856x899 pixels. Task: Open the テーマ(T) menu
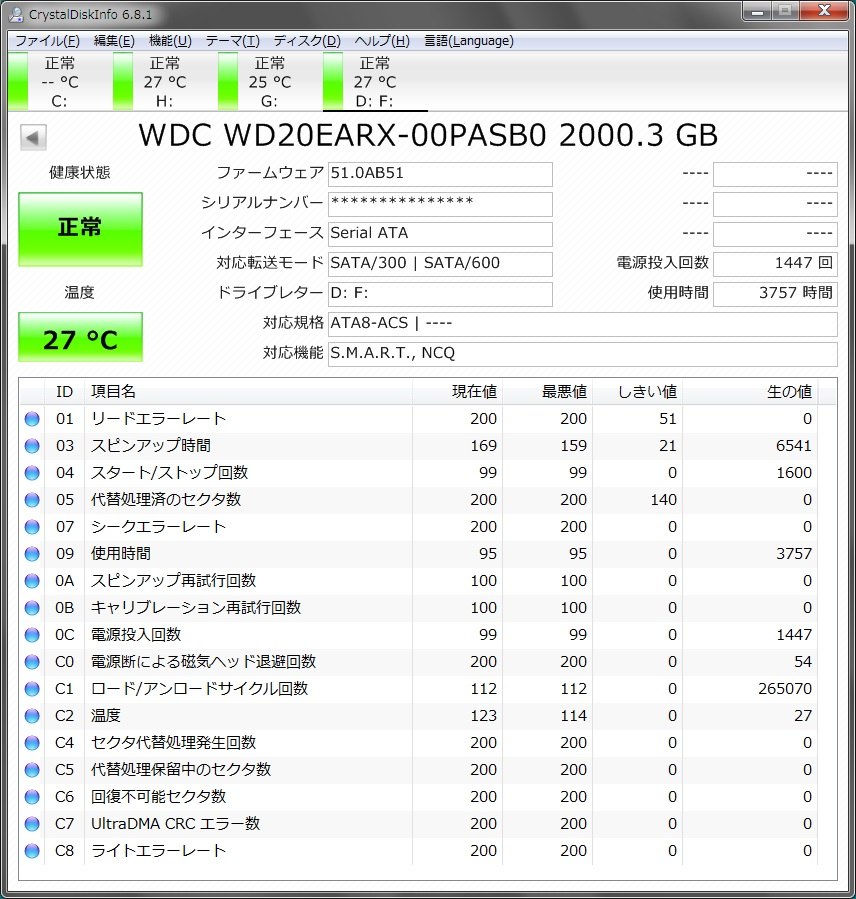click(x=235, y=41)
